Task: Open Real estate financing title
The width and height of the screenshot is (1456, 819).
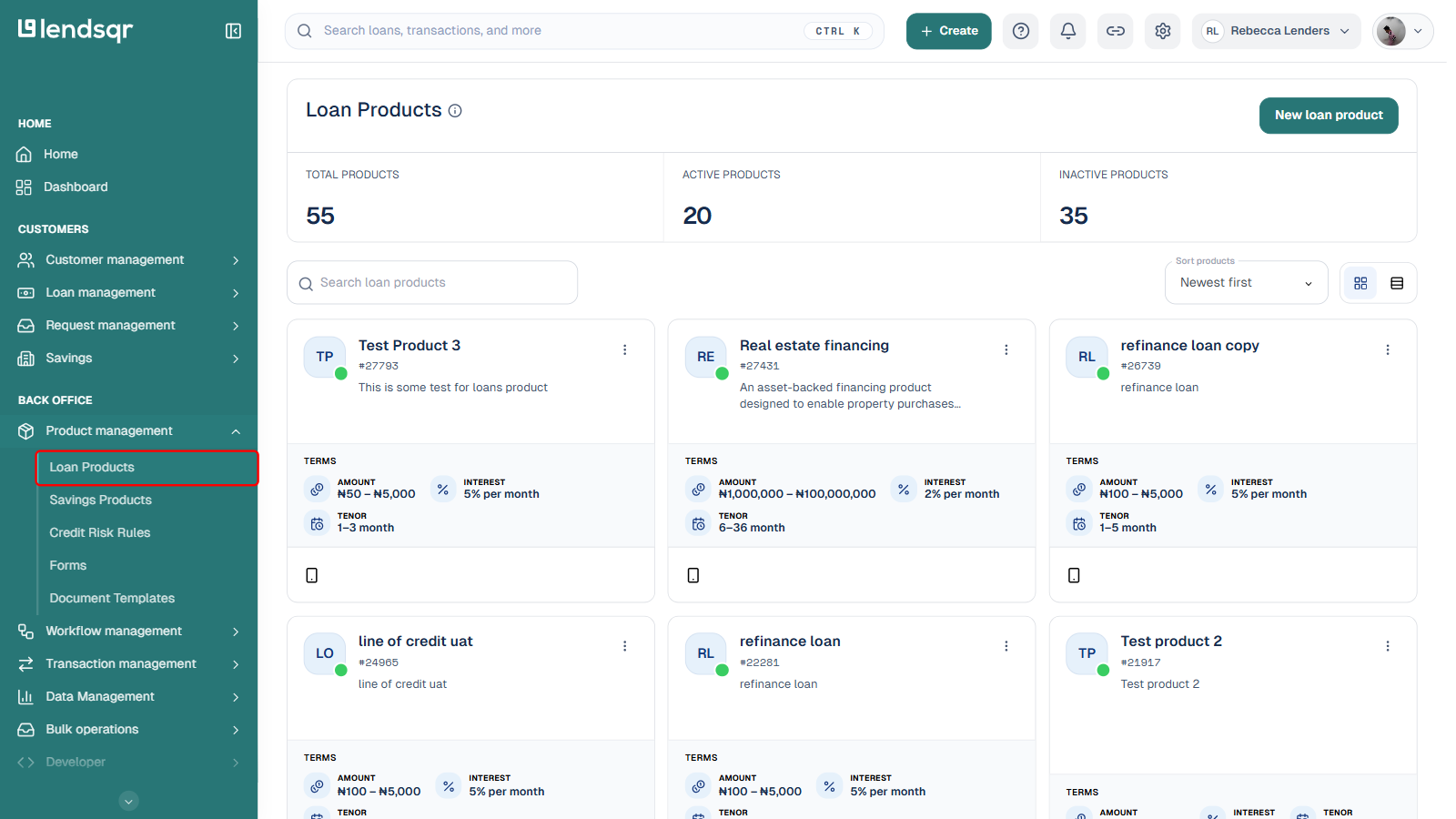Action: pyautogui.click(x=814, y=346)
